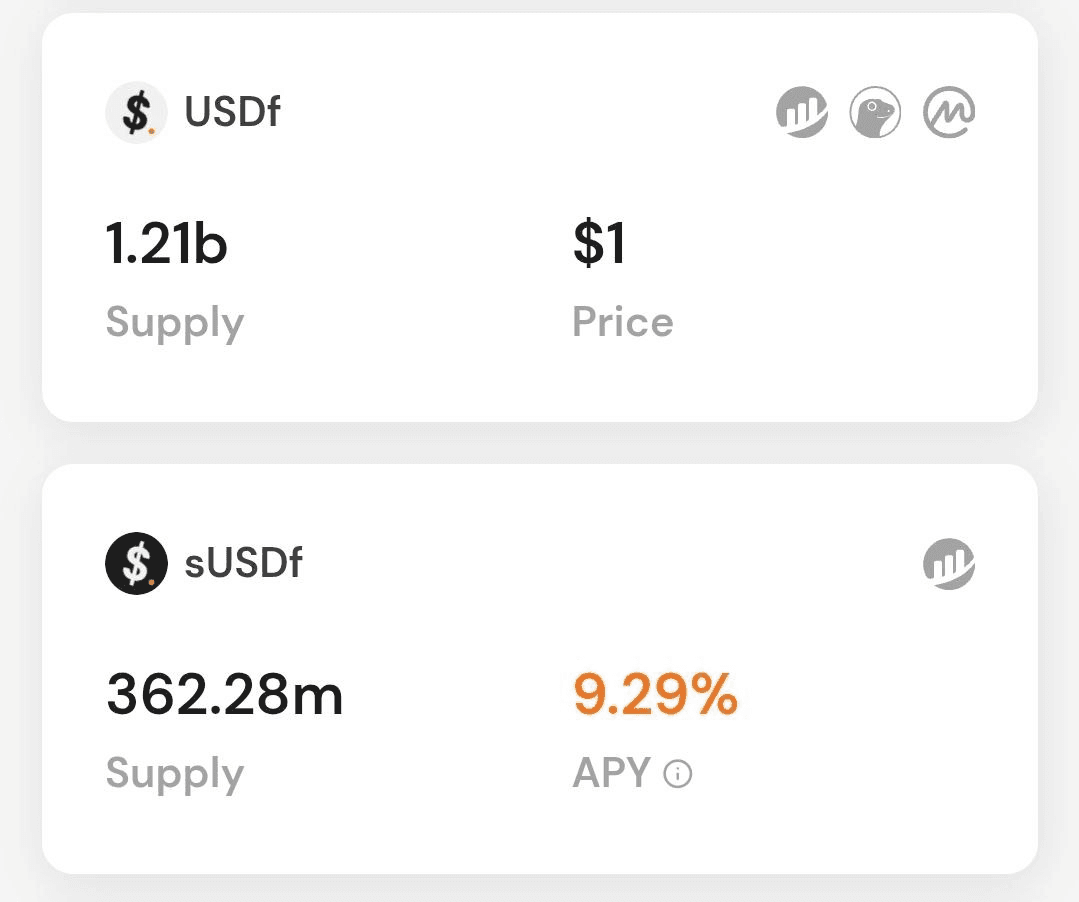Click empty area of sUSDf card
Viewport: 1079px width, 902px height.
pos(860,722)
